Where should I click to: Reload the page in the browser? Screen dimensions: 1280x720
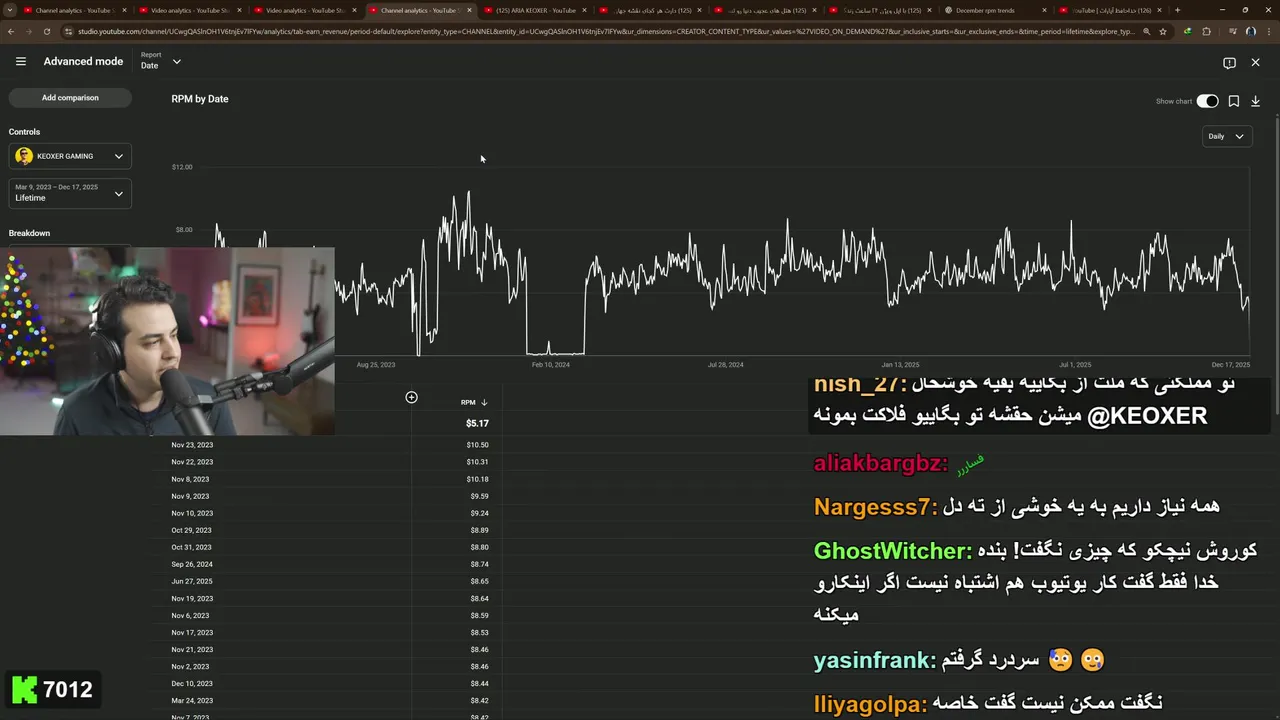pos(47,31)
